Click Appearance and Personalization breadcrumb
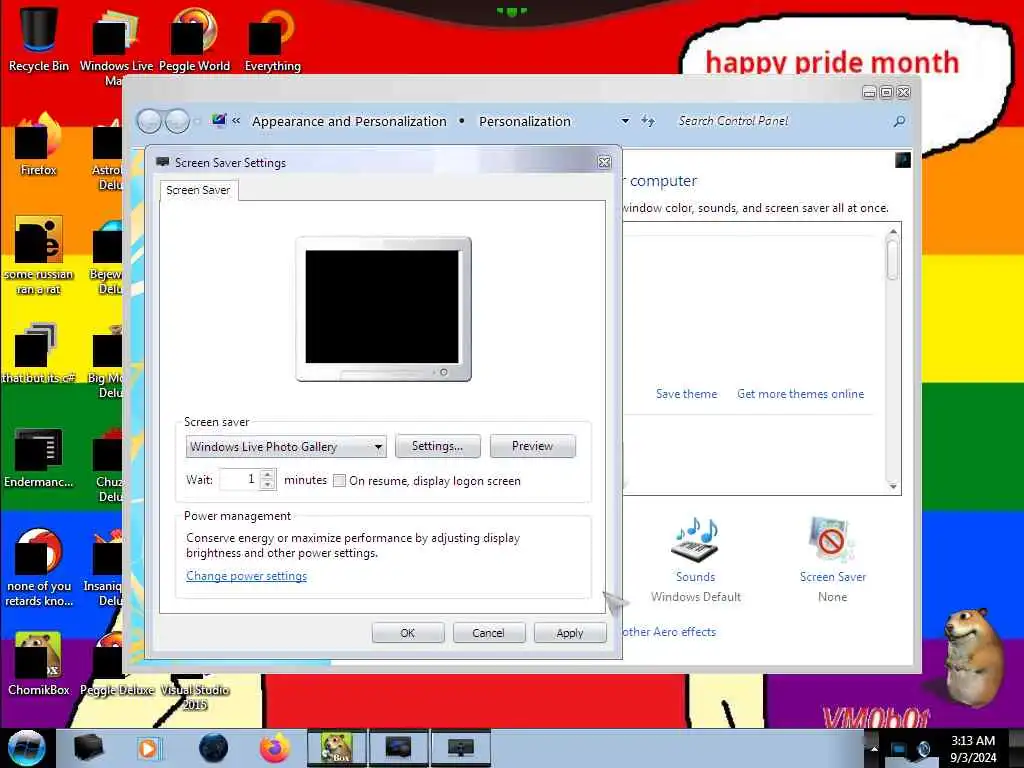The height and width of the screenshot is (768, 1024). pos(349,121)
